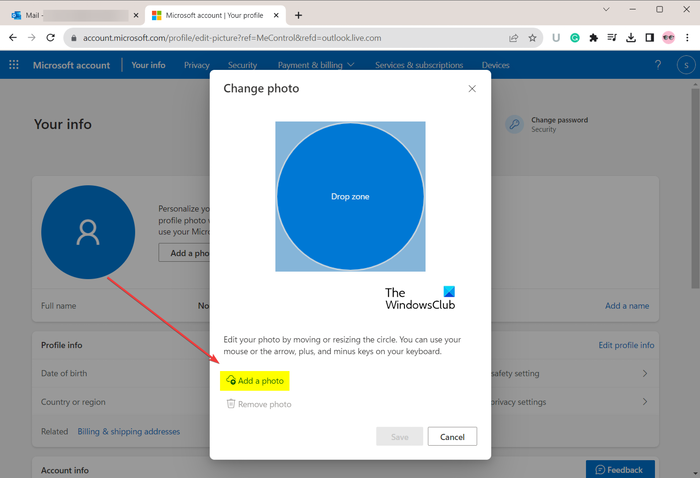Reload the page with refresh icon
This screenshot has height=478, width=700.
50,38
